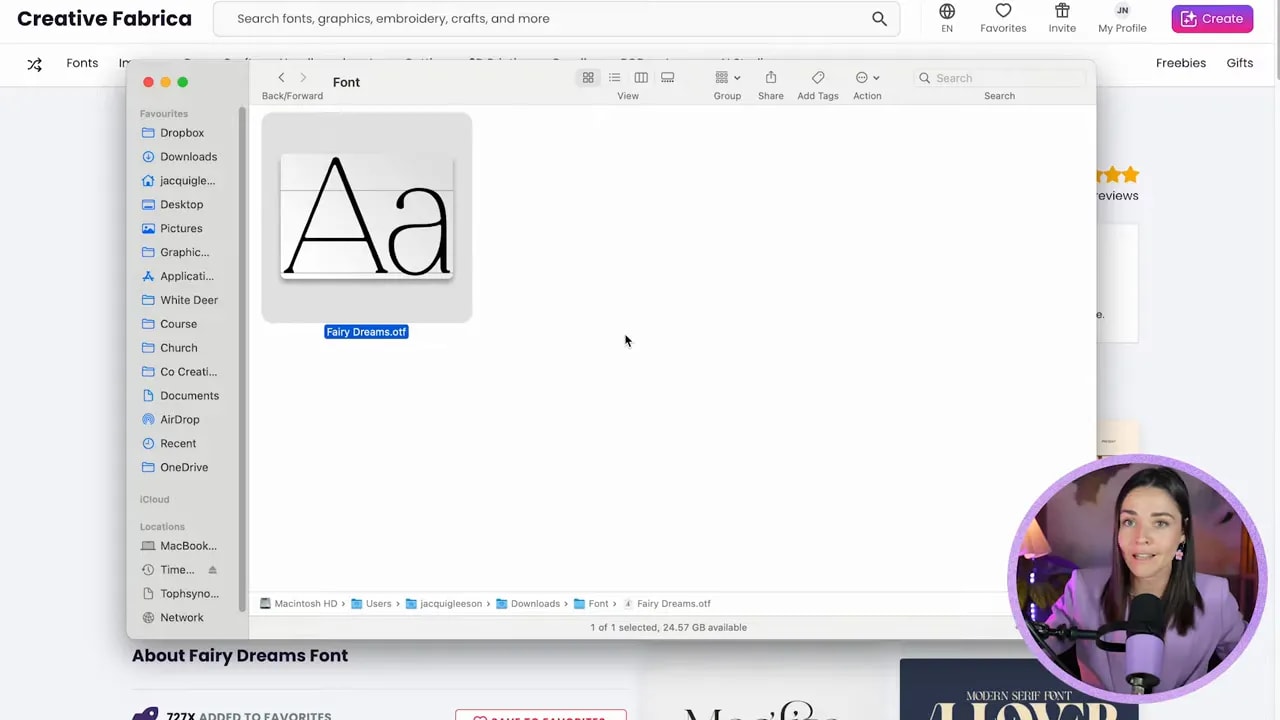Click the back navigation arrow
The width and height of the screenshot is (1280, 720).
(281, 77)
